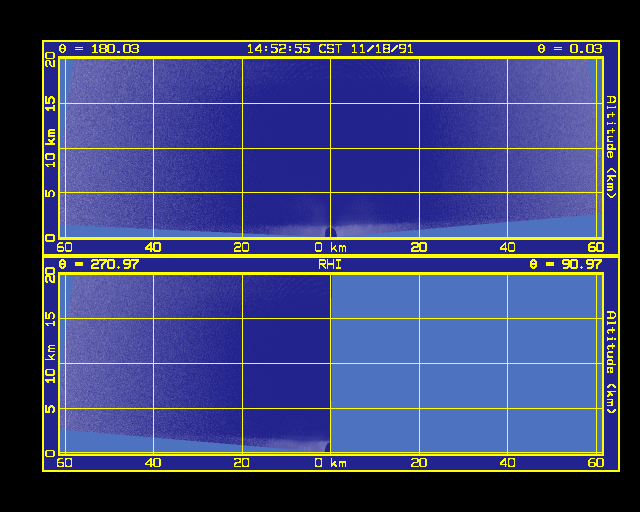Click the θ = 180.03 label
The image size is (640, 512).
[99, 49]
